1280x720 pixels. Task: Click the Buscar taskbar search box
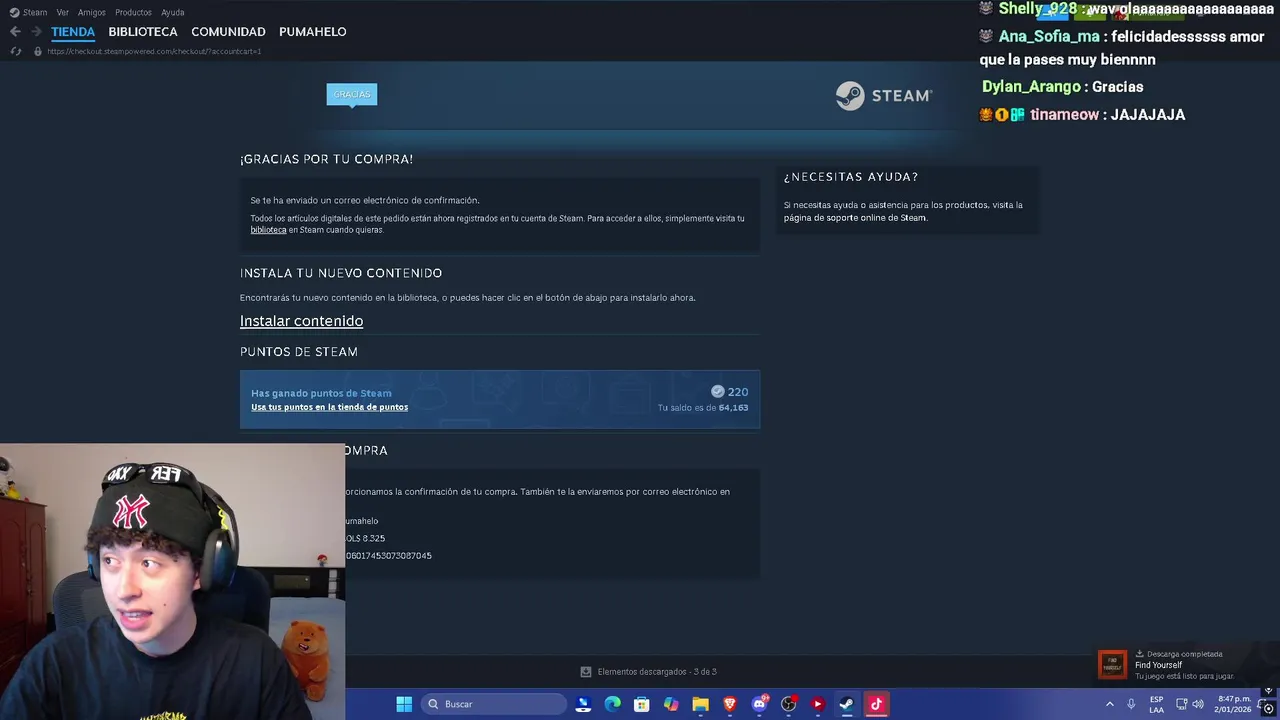pyautogui.click(x=494, y=704)
